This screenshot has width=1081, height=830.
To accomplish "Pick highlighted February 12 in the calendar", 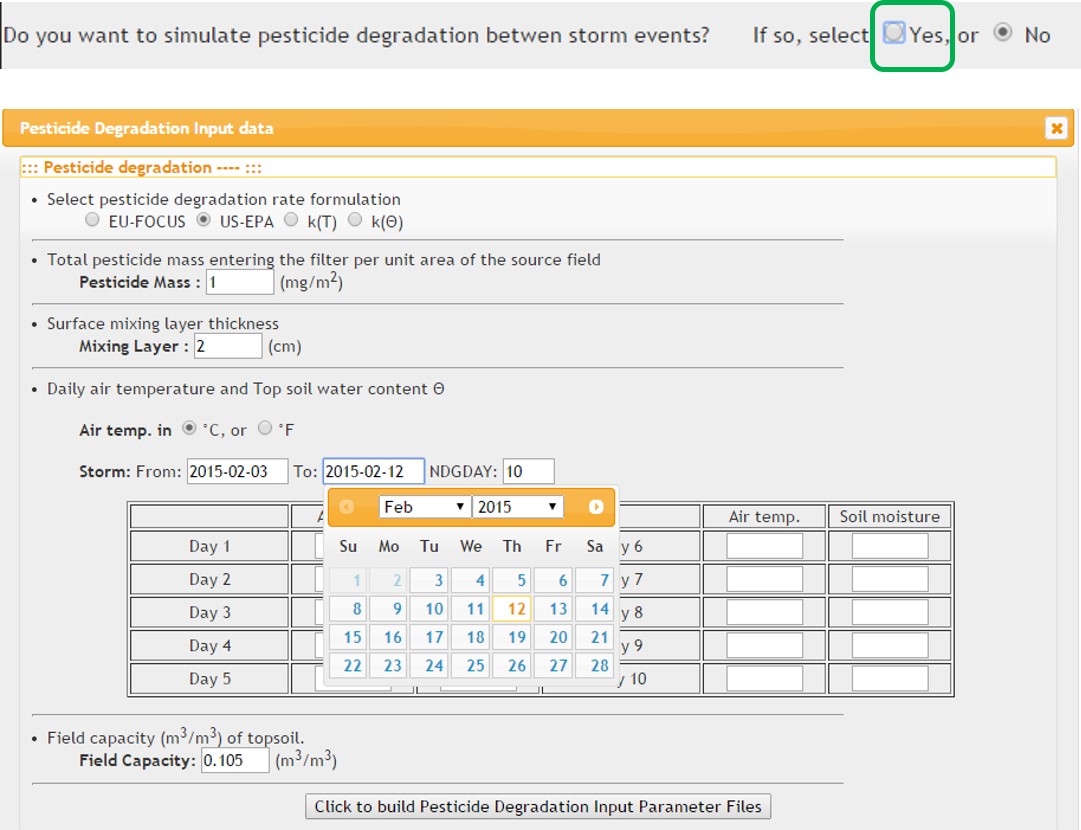I will point(512,609).
